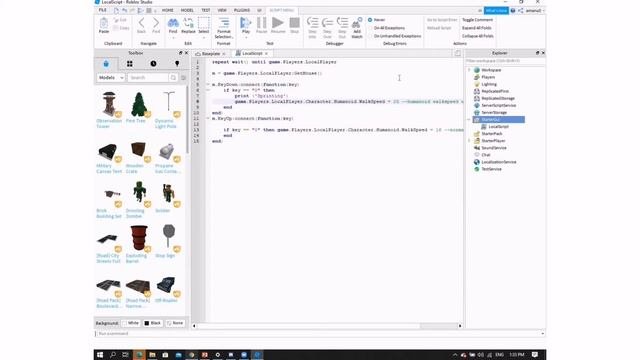Open the Select dropdown arrow
This screenshot has height=360, width=640.
click(204, 38)
